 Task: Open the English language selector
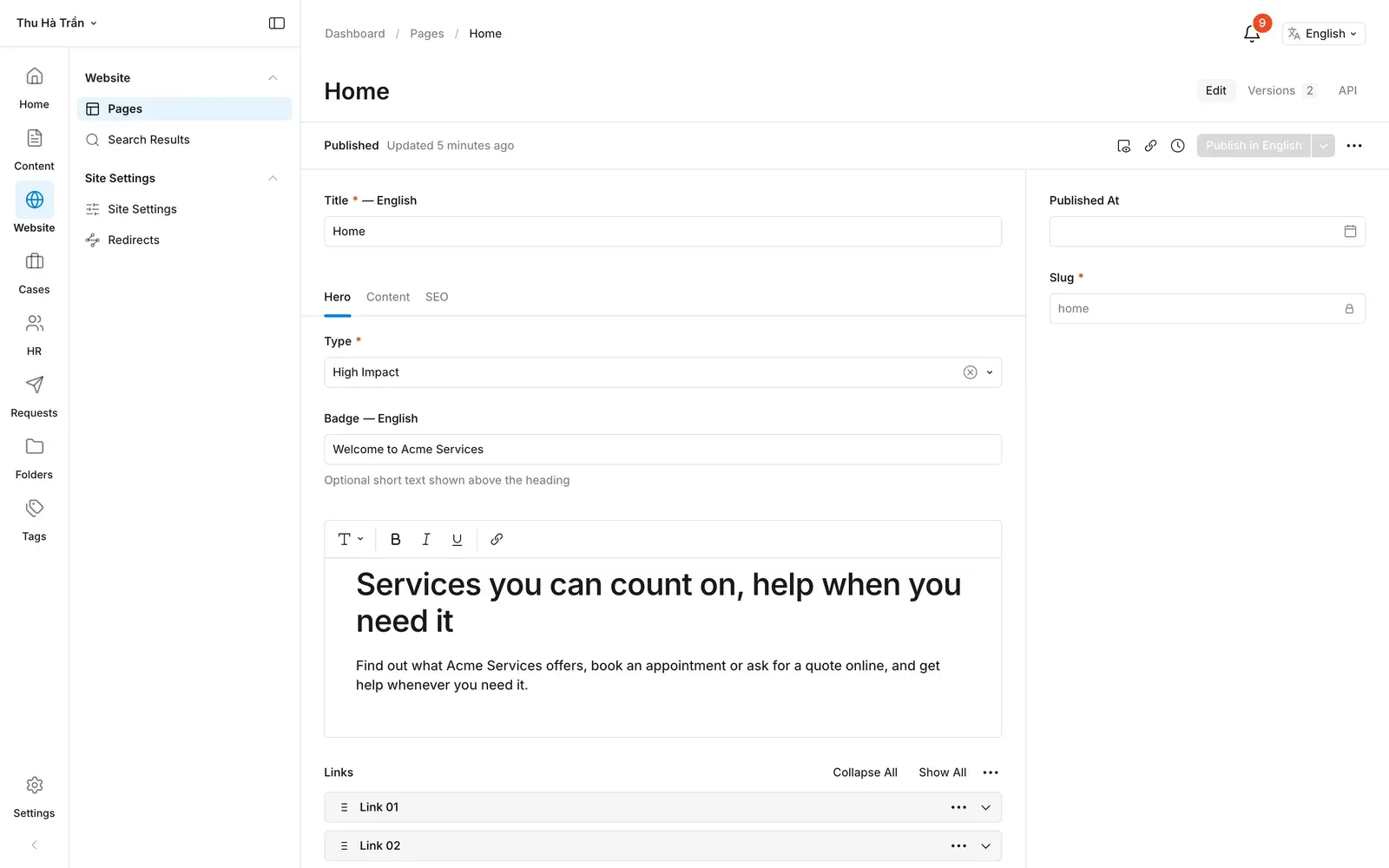tap(1323, 34)
